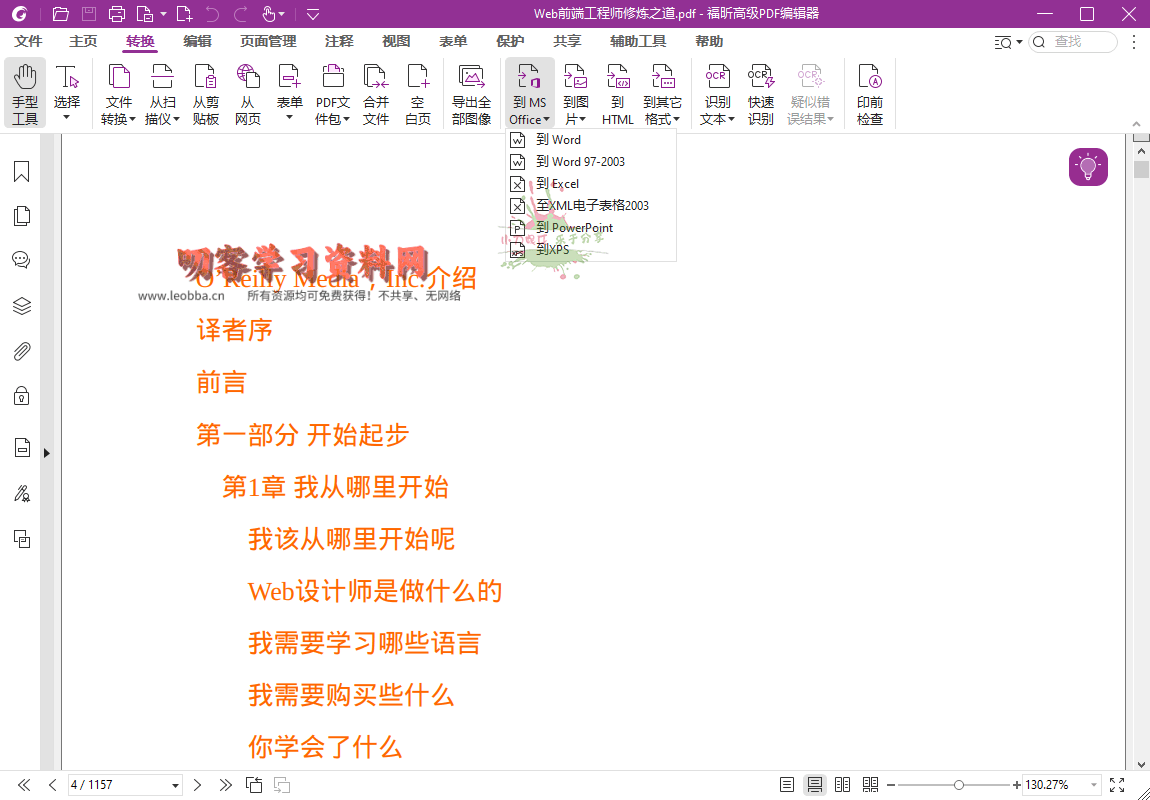Expand the left navigation panel arrow
This screenshot has height=800, width=1150.
[46, 453]
